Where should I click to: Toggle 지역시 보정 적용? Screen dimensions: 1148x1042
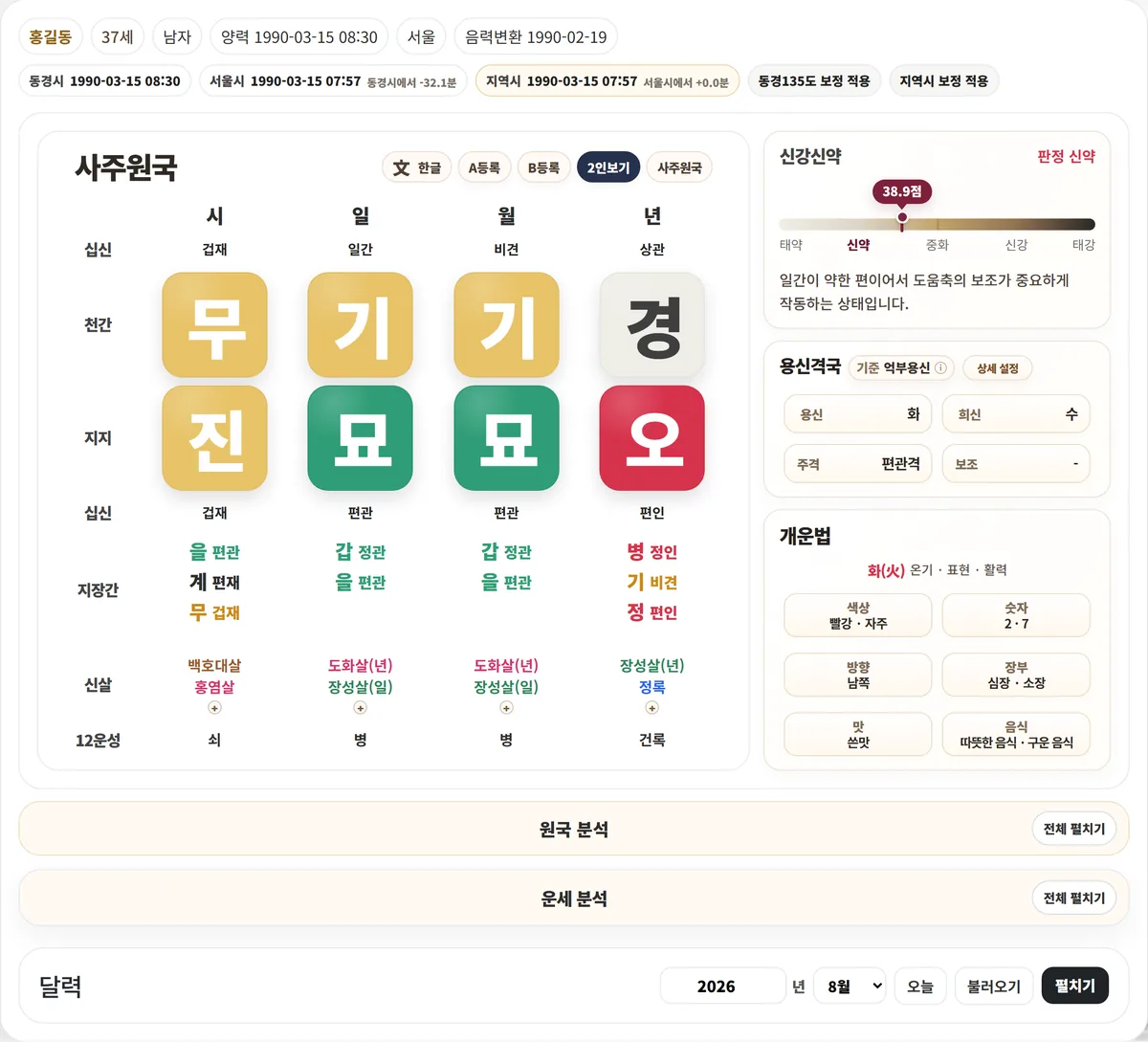pyautogui.click(x=944, y=81)
